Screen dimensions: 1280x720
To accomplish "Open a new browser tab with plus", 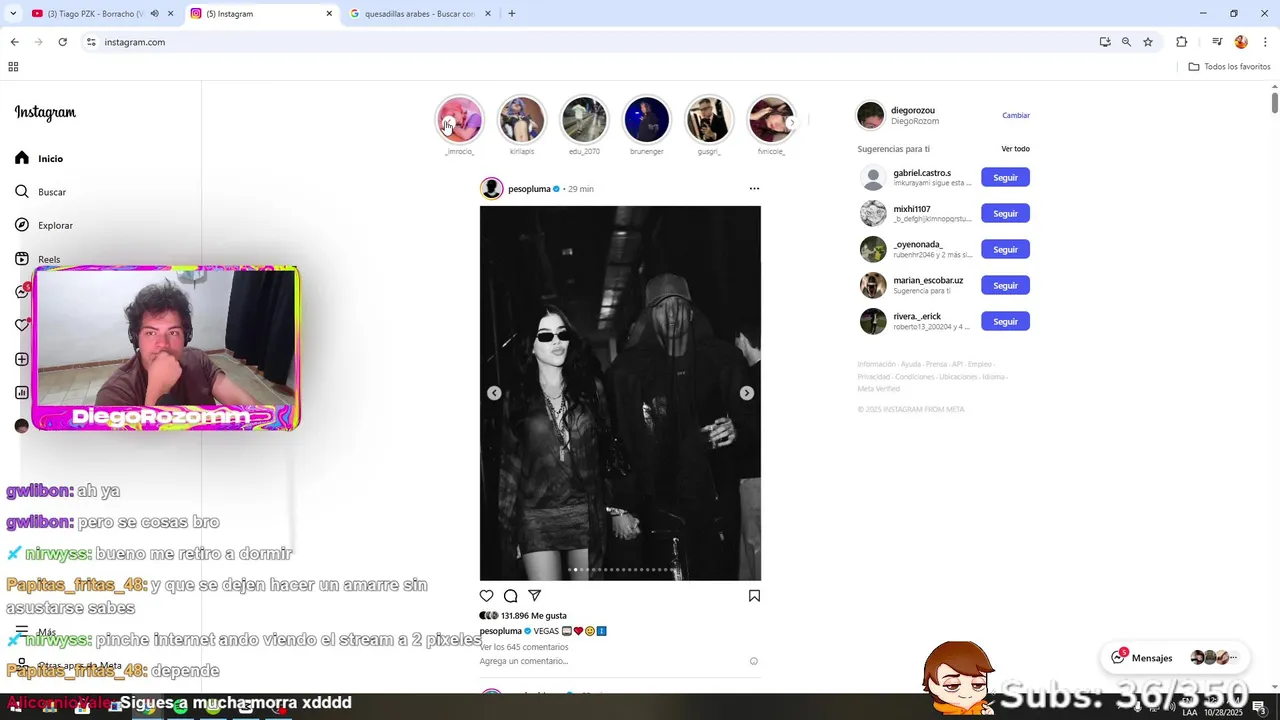I will (512, 14).
